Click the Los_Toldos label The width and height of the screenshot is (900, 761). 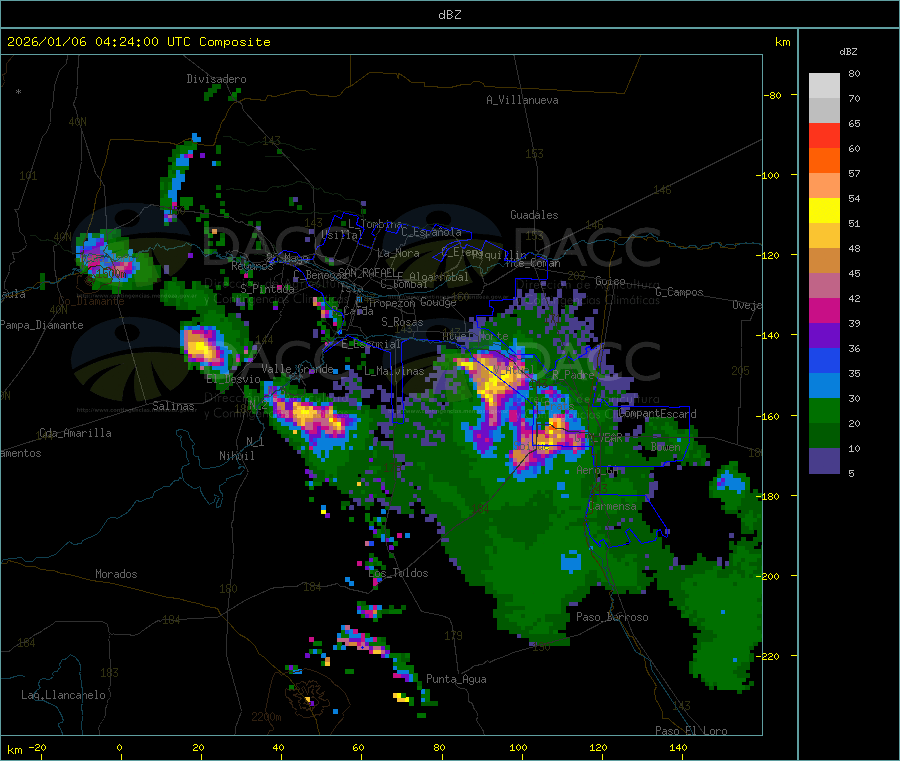pos(398,573)
